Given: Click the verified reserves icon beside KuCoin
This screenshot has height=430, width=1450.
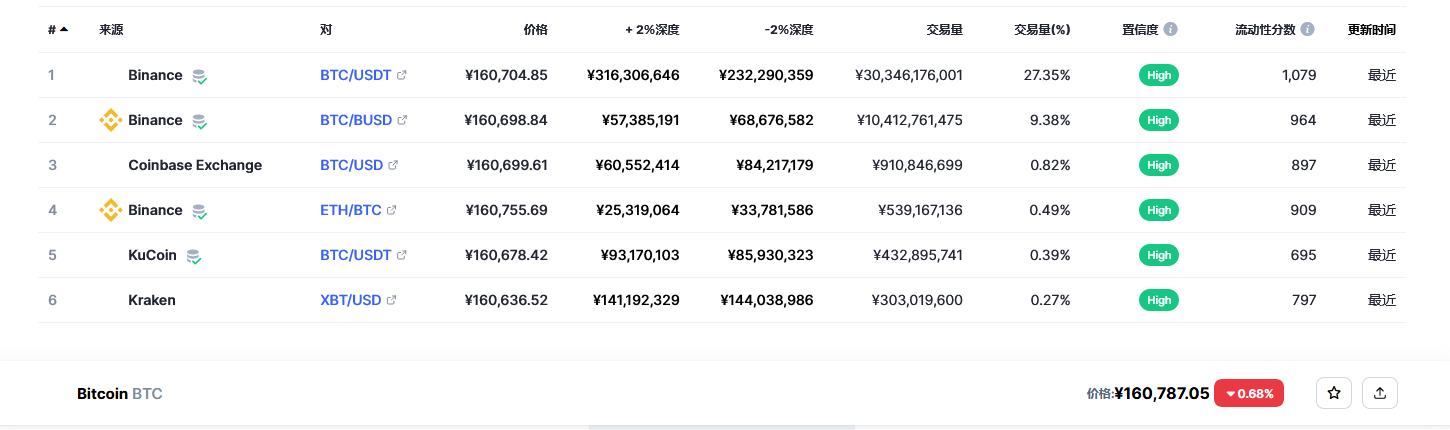Looking at the screenshot, I should 194,256.
